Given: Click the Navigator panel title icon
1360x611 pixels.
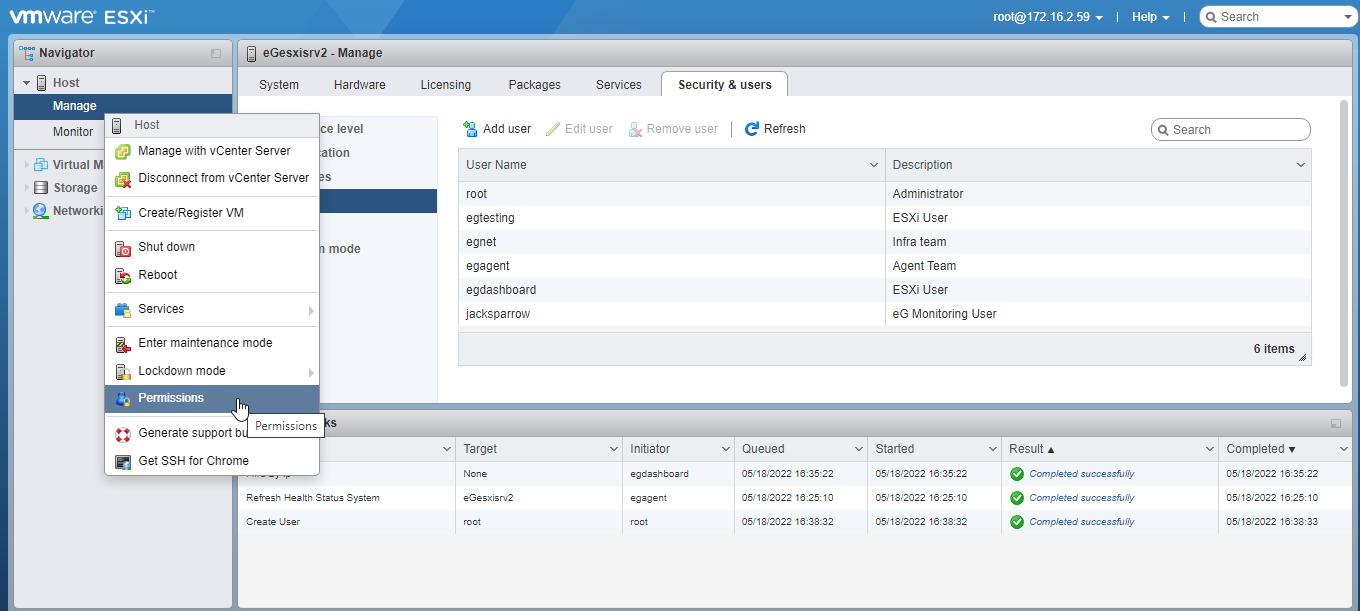Looking at the screenshot, I should tap(27, 52).
